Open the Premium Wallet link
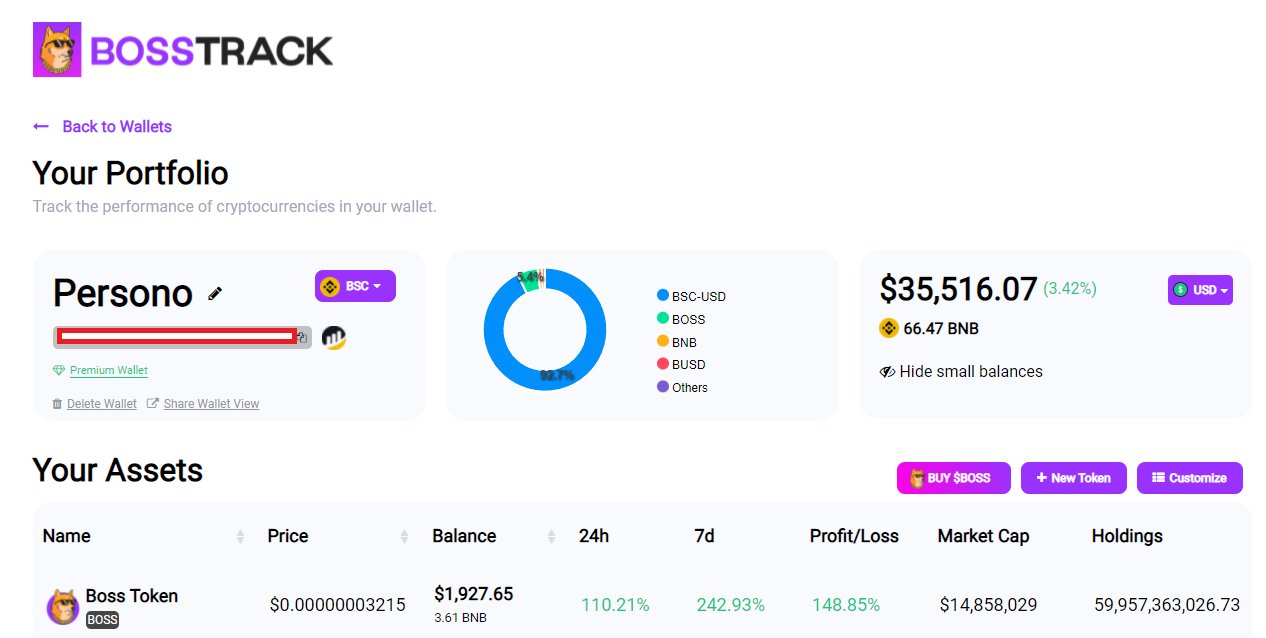Viewport: 1266px width, 638px height. (109, 370)
